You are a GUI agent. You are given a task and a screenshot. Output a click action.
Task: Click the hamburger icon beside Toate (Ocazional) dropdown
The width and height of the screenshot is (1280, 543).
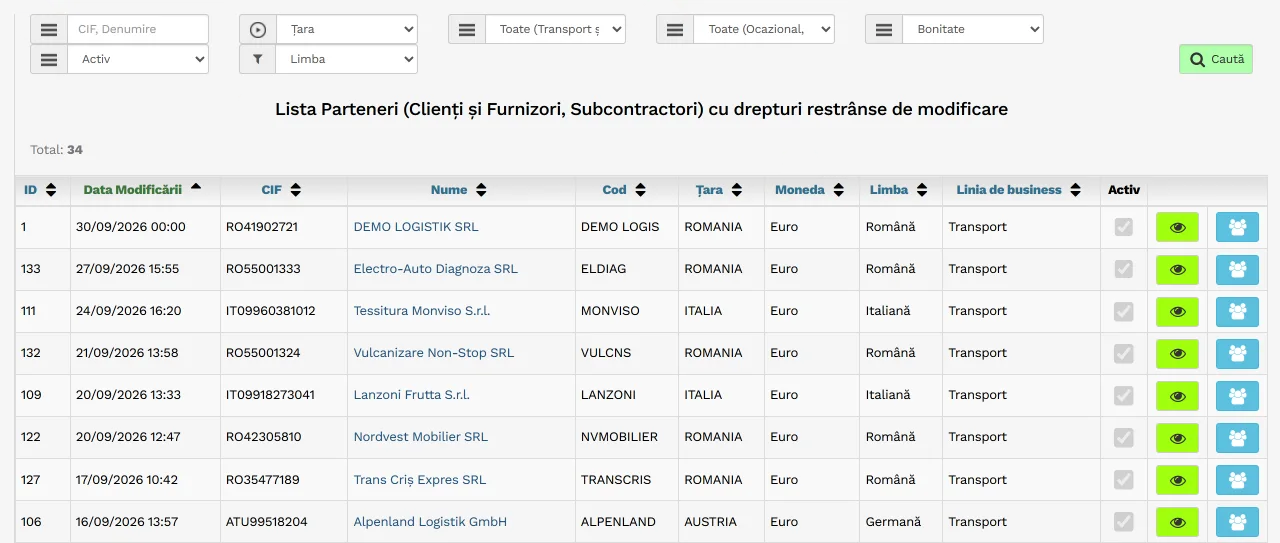point(675,29)
